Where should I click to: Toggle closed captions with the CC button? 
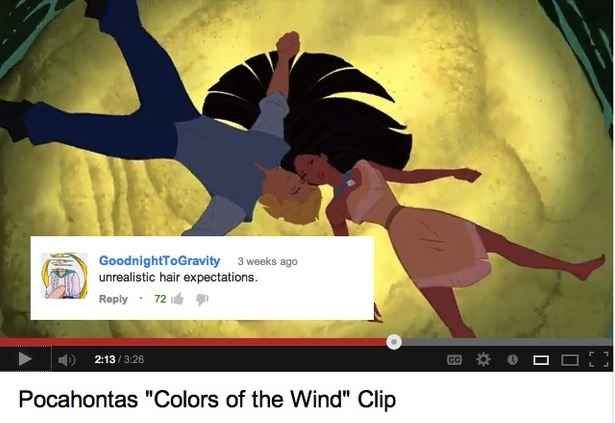pyautogui.click(x=455, y=359)
